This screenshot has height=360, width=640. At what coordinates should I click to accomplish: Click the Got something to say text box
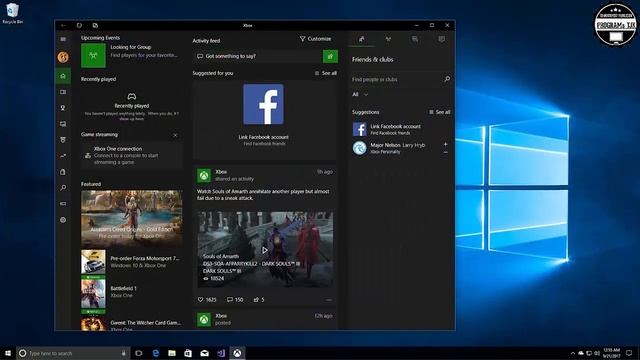coord(258,56)
